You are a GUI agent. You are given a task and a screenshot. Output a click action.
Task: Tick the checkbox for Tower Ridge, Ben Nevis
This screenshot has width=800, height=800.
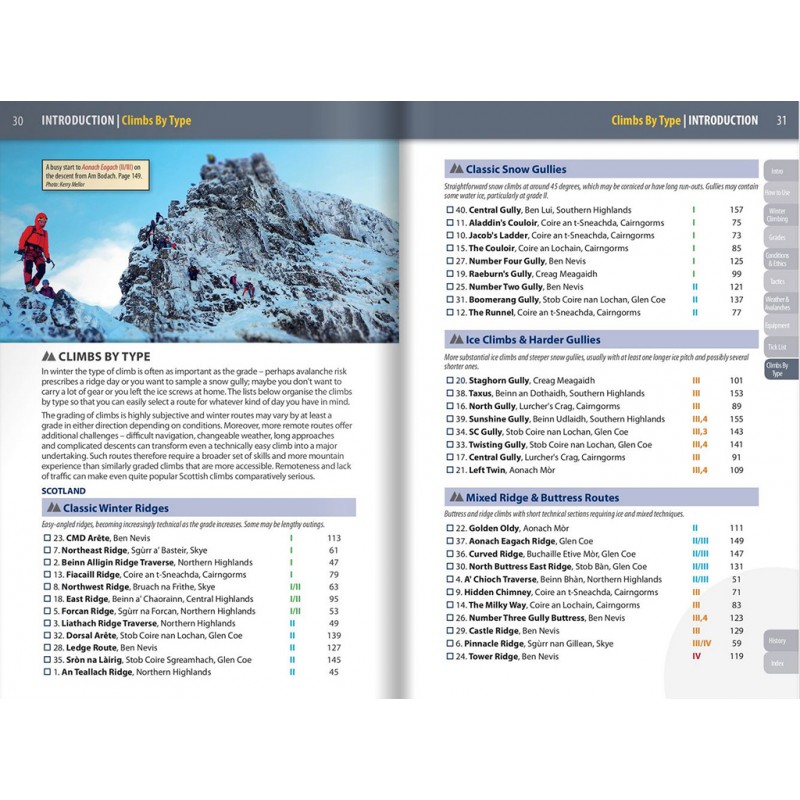[449, 656]
